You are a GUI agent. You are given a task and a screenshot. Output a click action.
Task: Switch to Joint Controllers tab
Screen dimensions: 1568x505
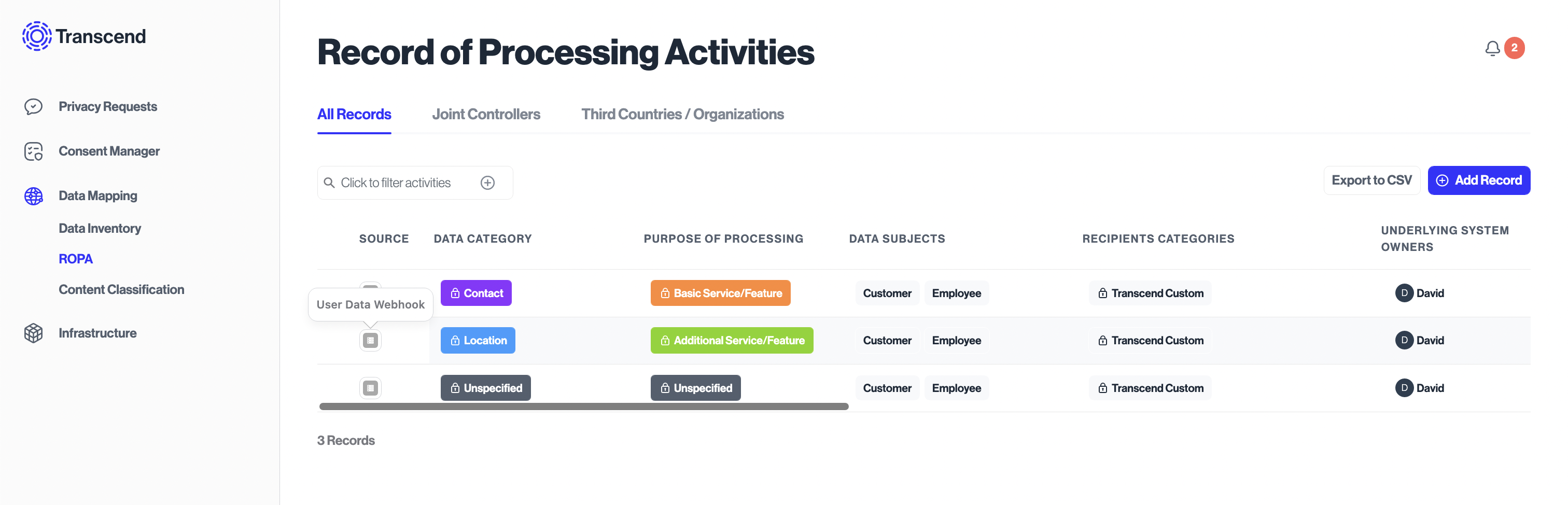pyautogui.click(x=486, y=115)
